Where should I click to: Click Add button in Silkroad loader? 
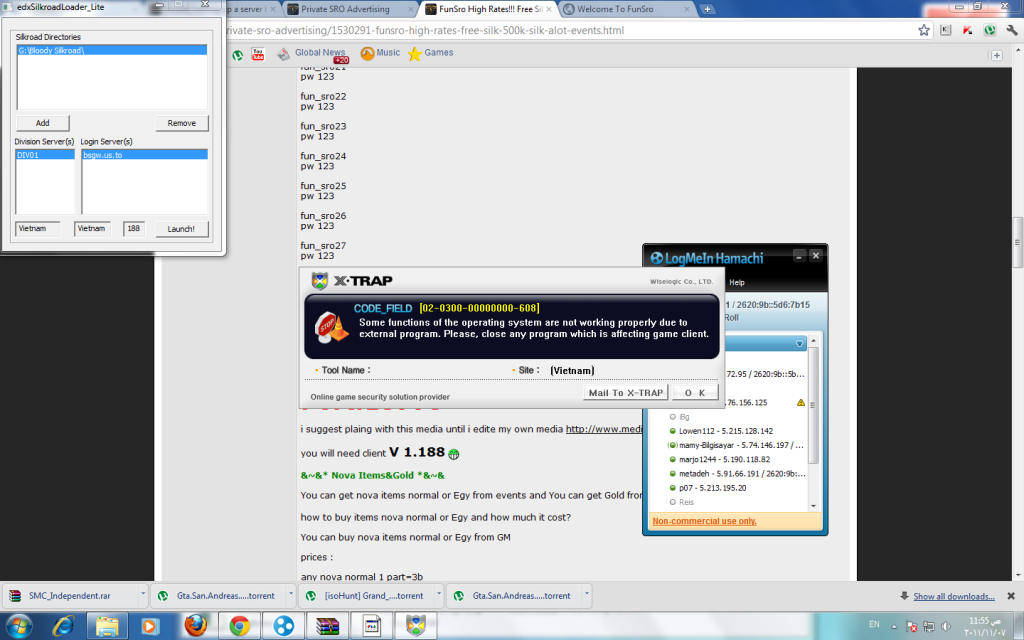click(42, 123)
